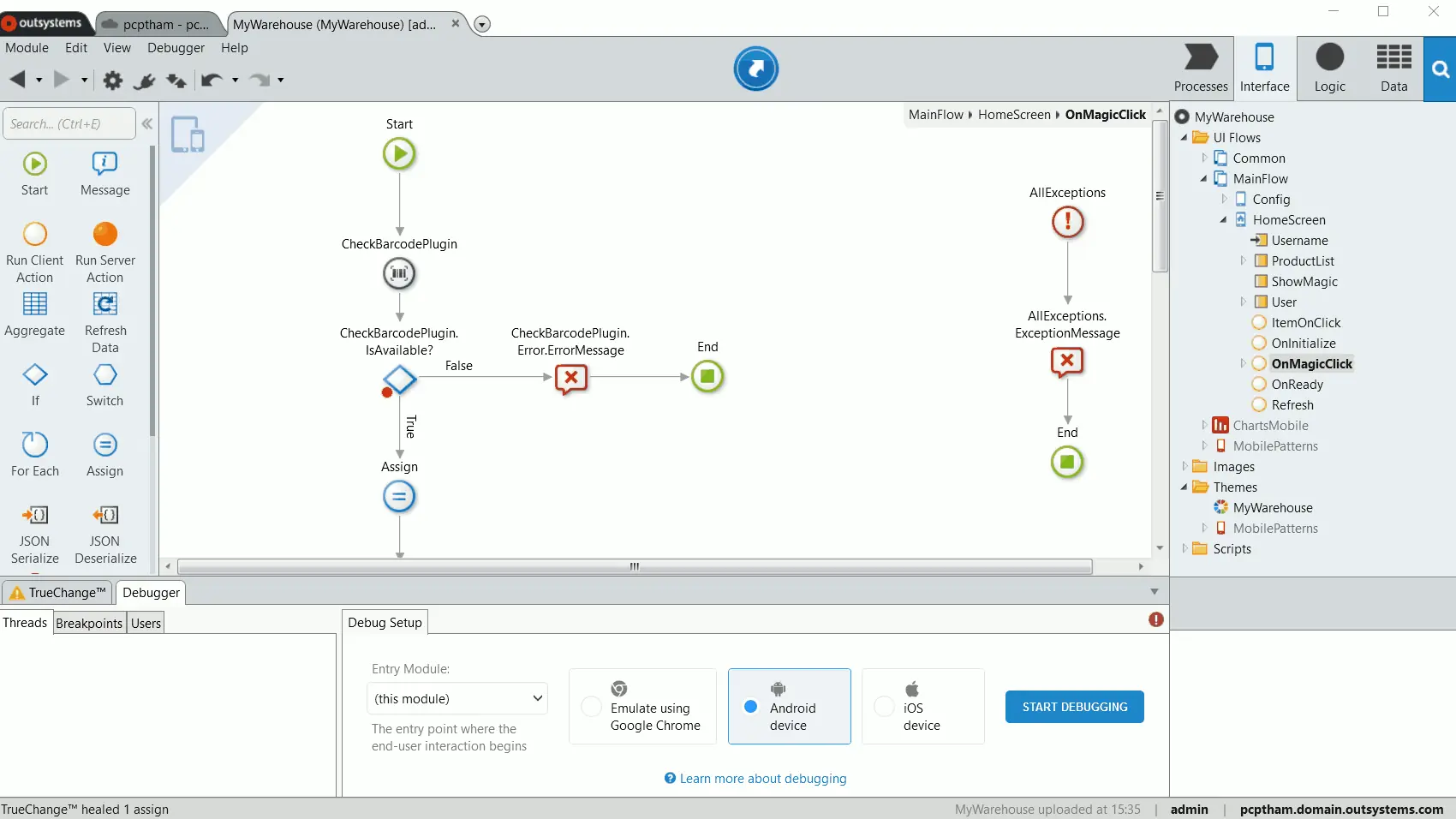Switch to the Breakpoints tab
The width and height of the screenshot is (1456, 819).
pos(89,623)
